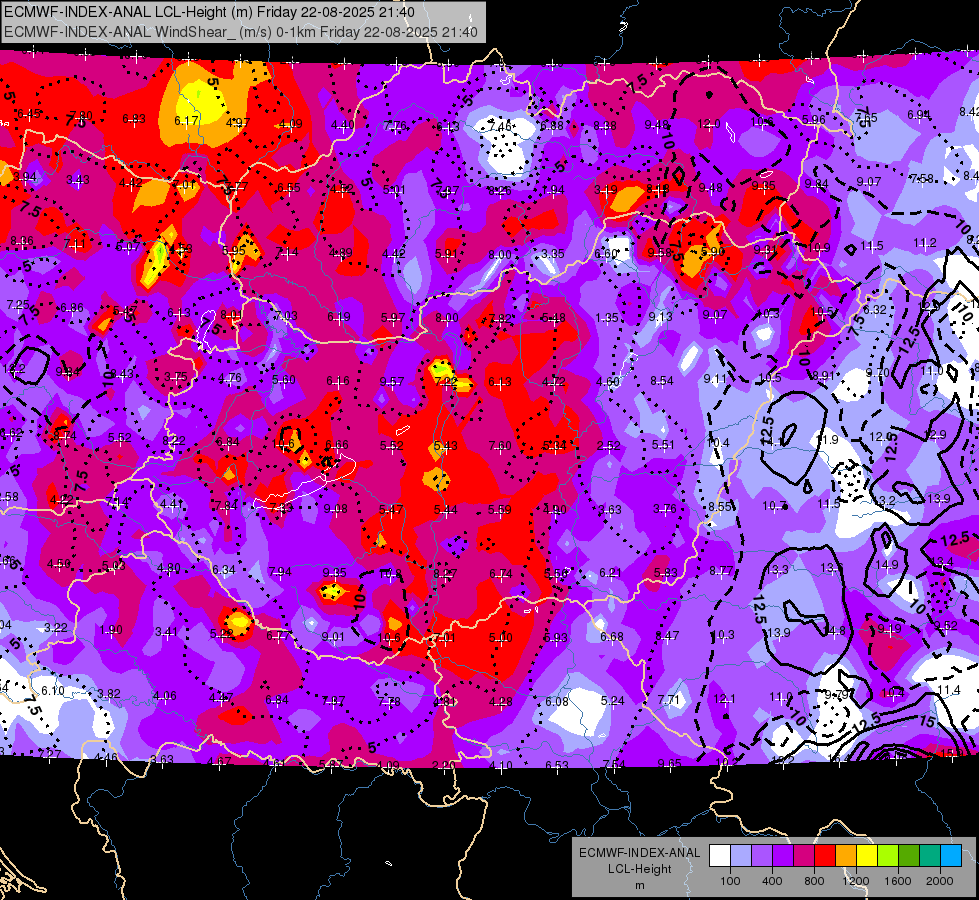Choose the teal legend swatch
979x900 pixels.
pos(930,856)
